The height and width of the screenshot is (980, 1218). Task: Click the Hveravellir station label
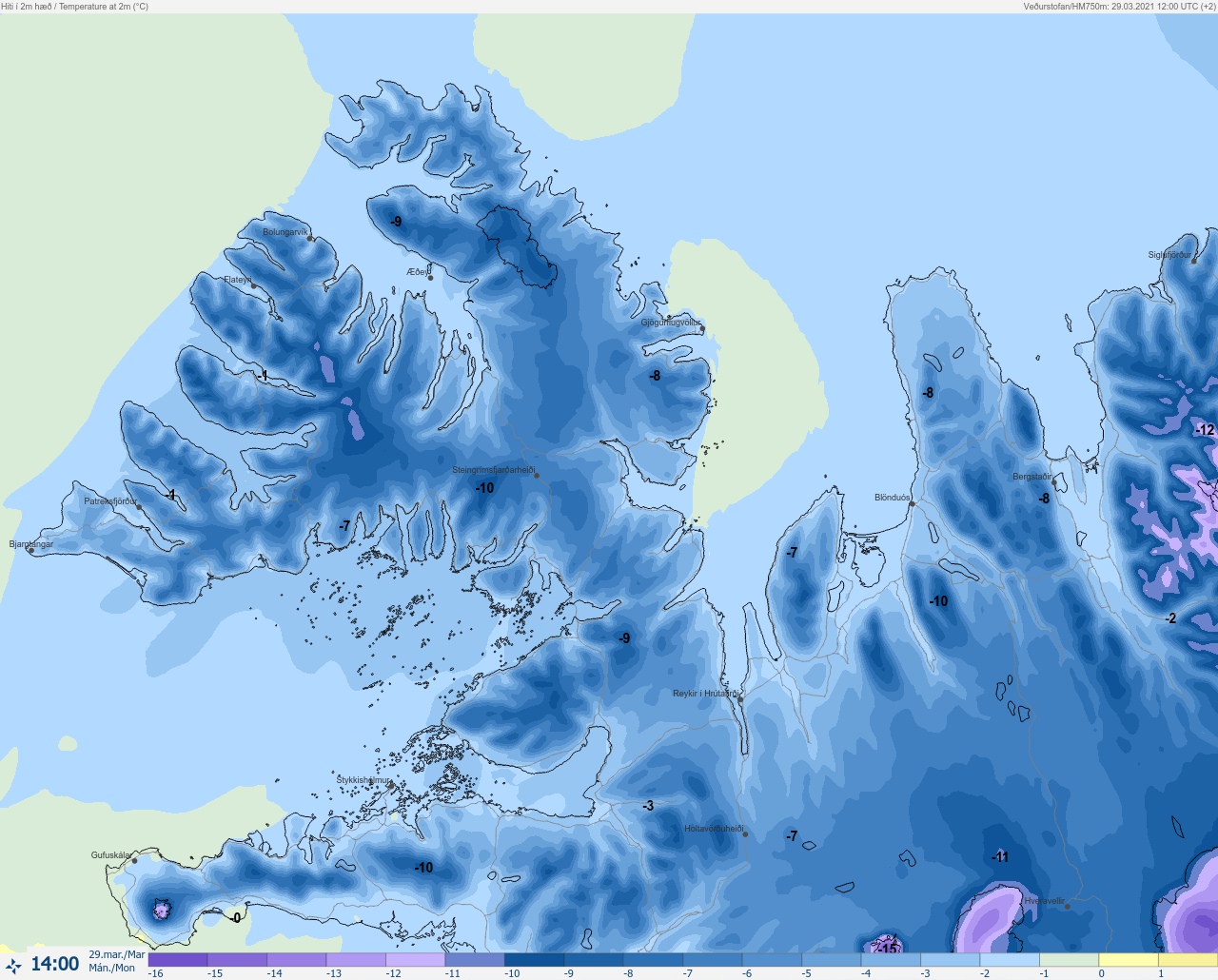[x=1044, y=901]
